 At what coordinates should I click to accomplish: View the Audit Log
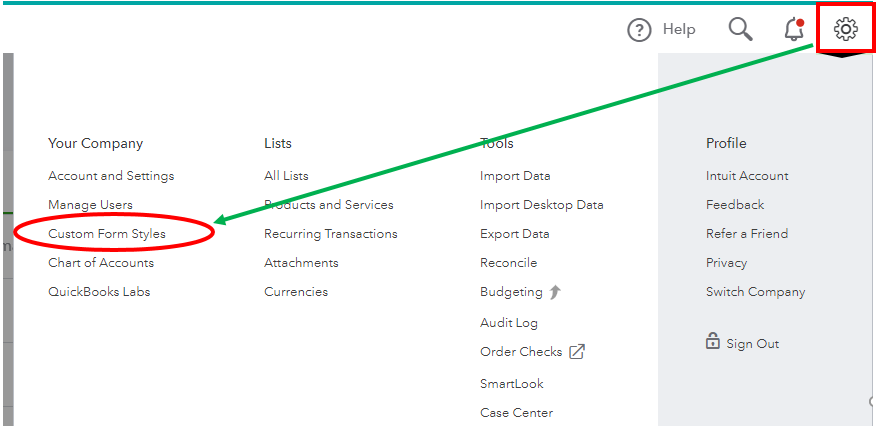[508, 323]
